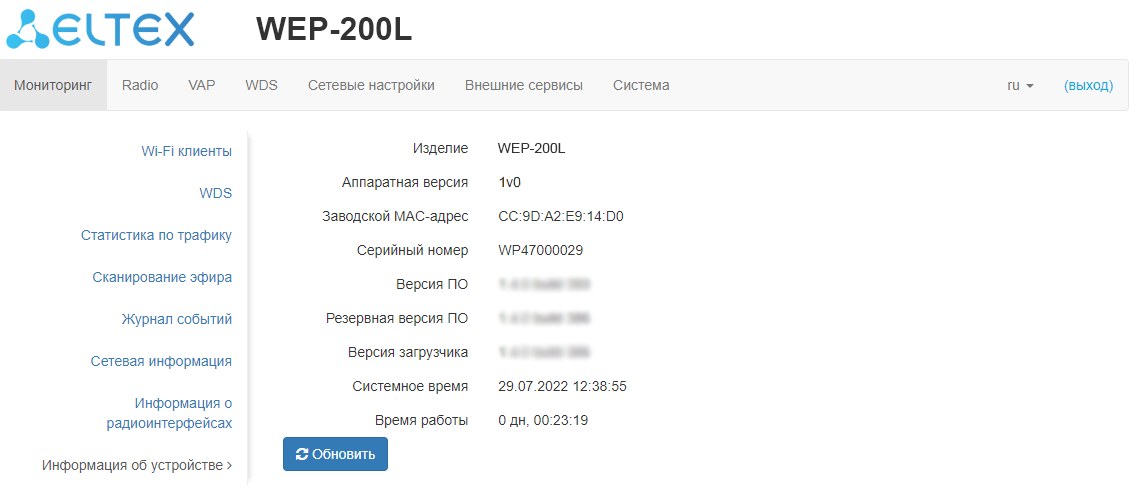1129x489 pixels.
Task: Click the (выход) logout link
Action: [x=1088, y=86]
